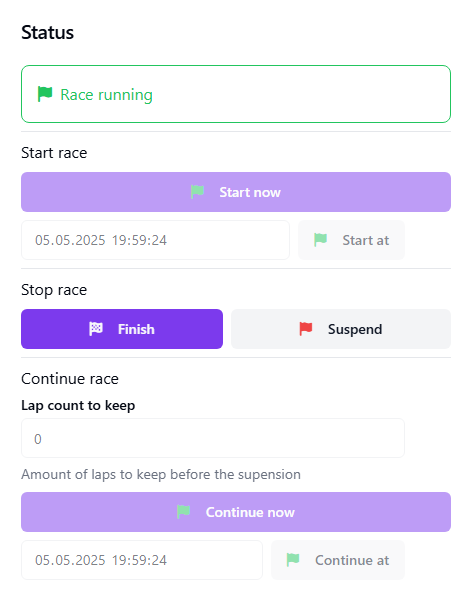The width and height of the screenshot is (472, 601).
Task: Focus the Start race date-time field
Action: [155, 240]
